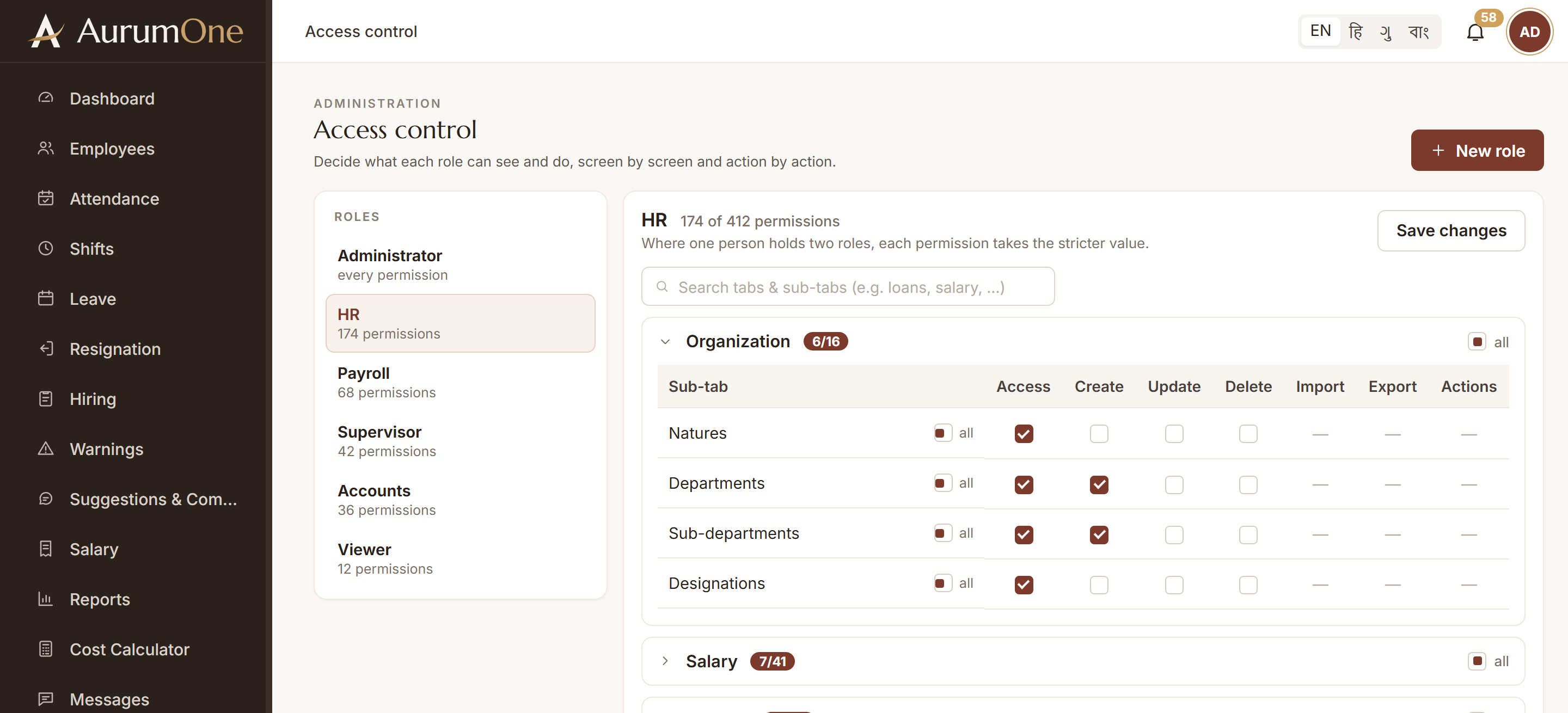This screenshot has height=713, width=1568.
Task: Select the Accounts role
Action: 460,500
